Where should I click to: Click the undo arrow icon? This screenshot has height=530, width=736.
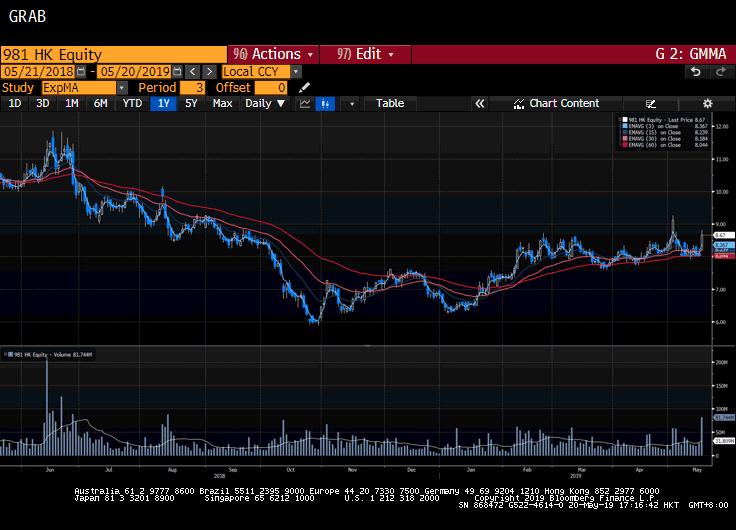point(695,72)
